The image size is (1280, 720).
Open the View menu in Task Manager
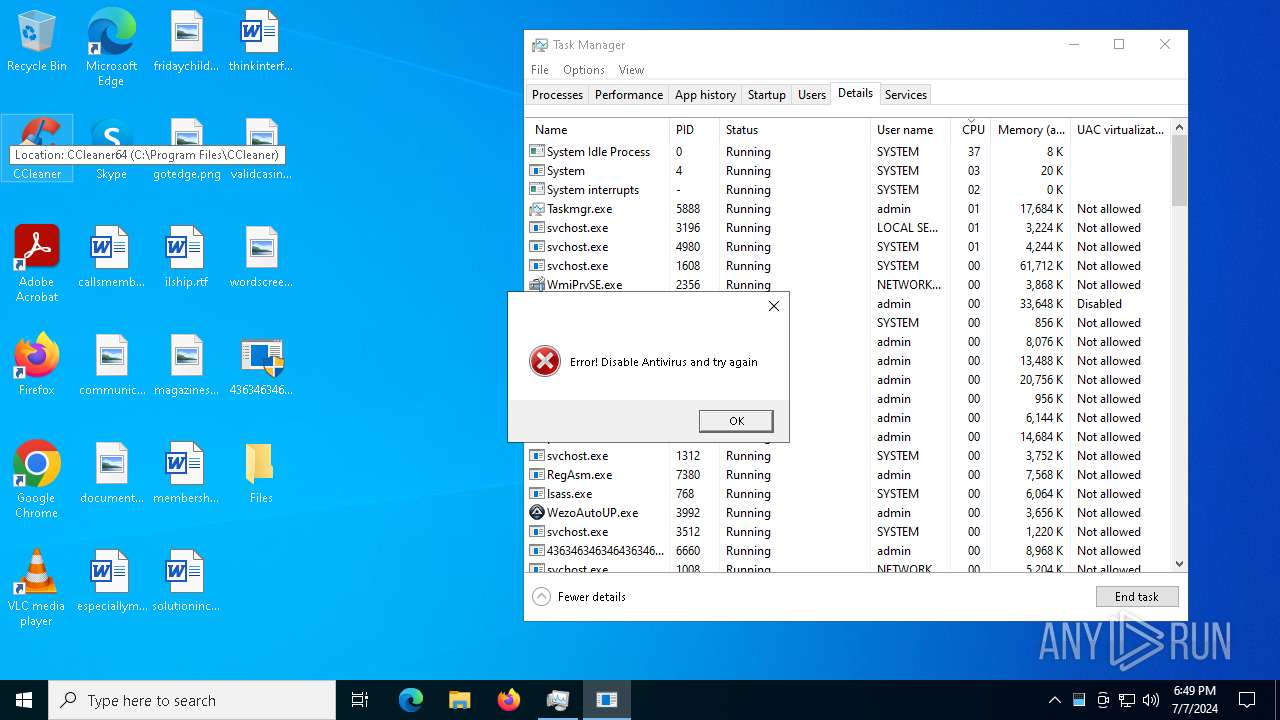point(631,70)
